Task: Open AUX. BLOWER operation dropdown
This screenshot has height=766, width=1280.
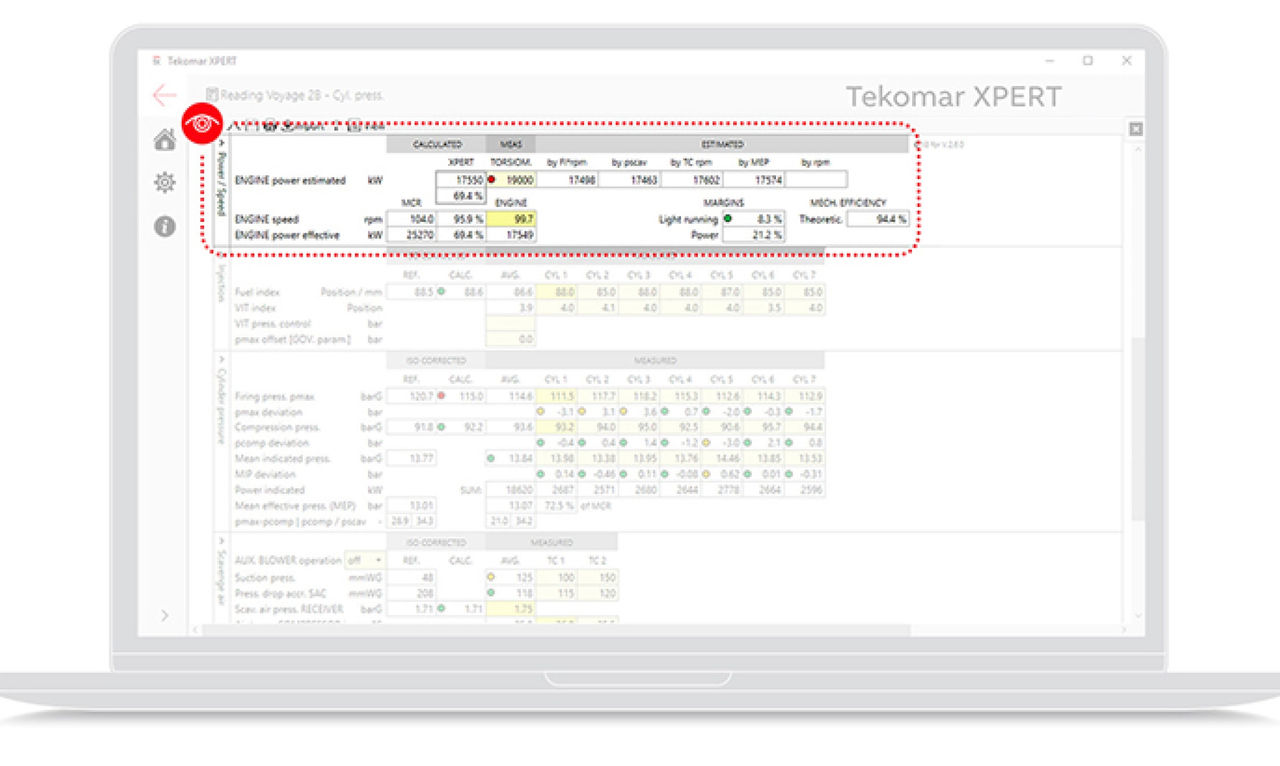Action: 365,560
